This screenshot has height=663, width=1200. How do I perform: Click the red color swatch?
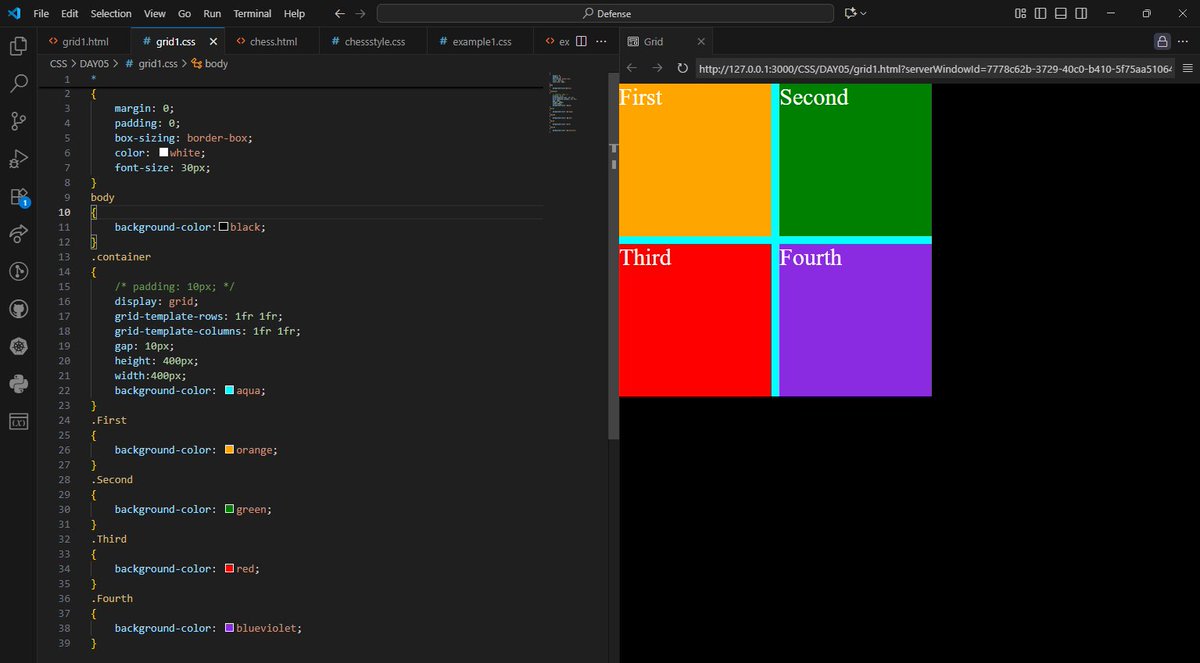pyautogui.click(x=229, y=568)
